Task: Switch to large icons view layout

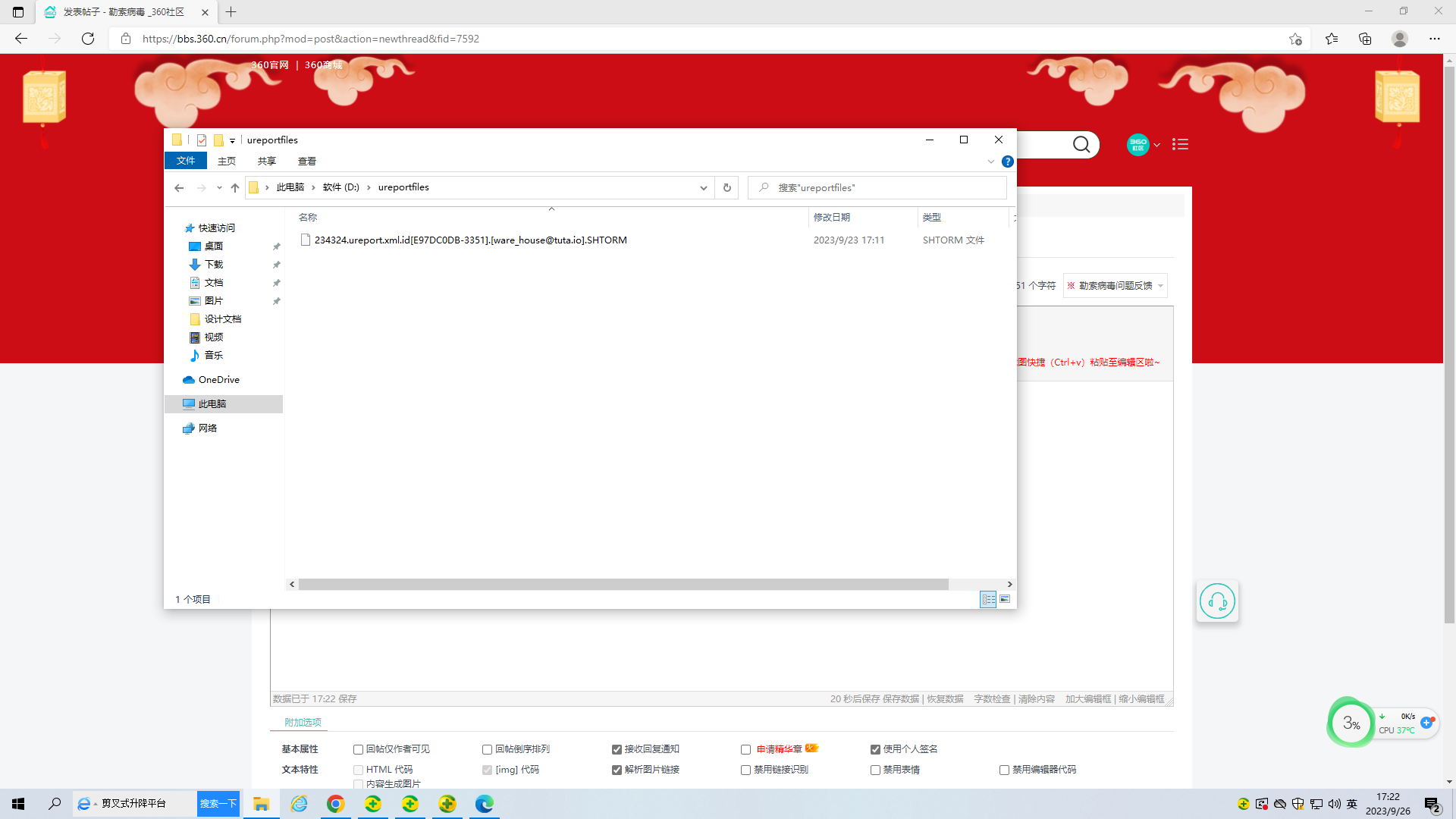Action: [x=1005, y=599]
